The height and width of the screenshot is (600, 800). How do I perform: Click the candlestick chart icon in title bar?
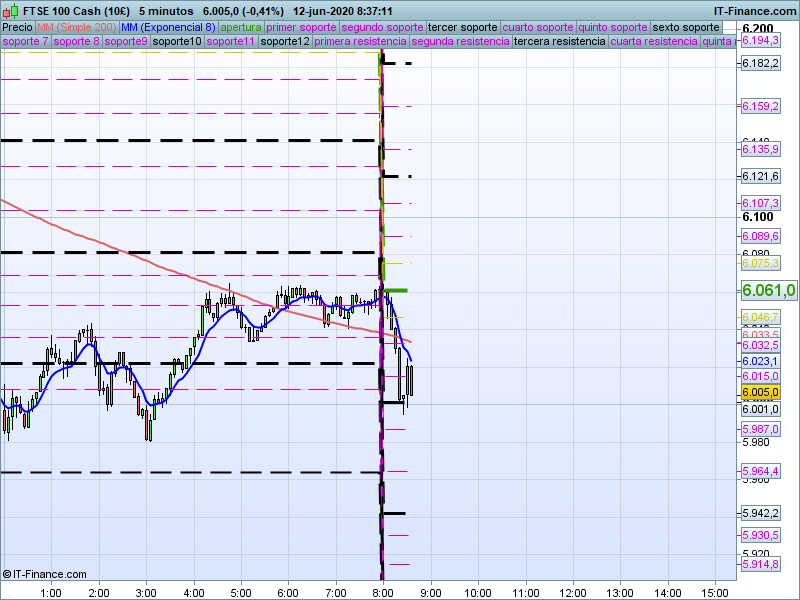[11, 11]
